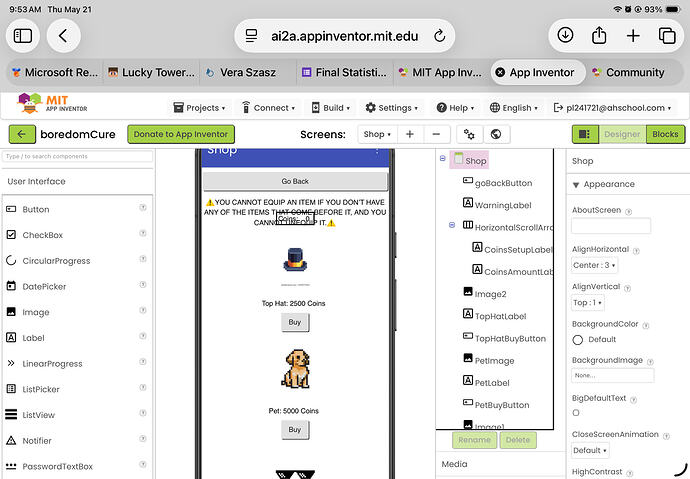
Task: Reload the page in the address bar
Action: pyautogui.click(x=439, y=36)
